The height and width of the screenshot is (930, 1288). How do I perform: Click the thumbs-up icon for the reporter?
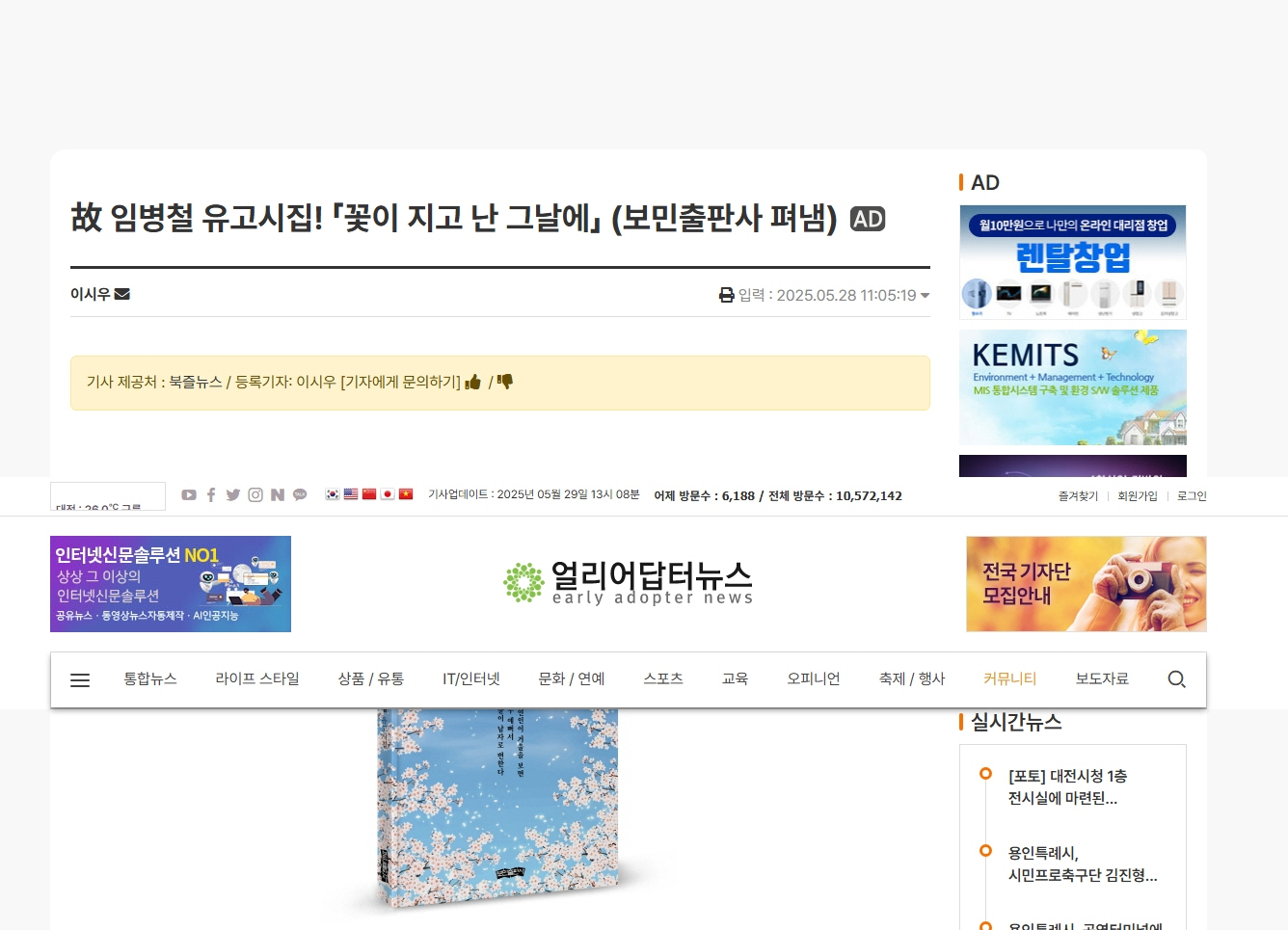click(472, 383)
